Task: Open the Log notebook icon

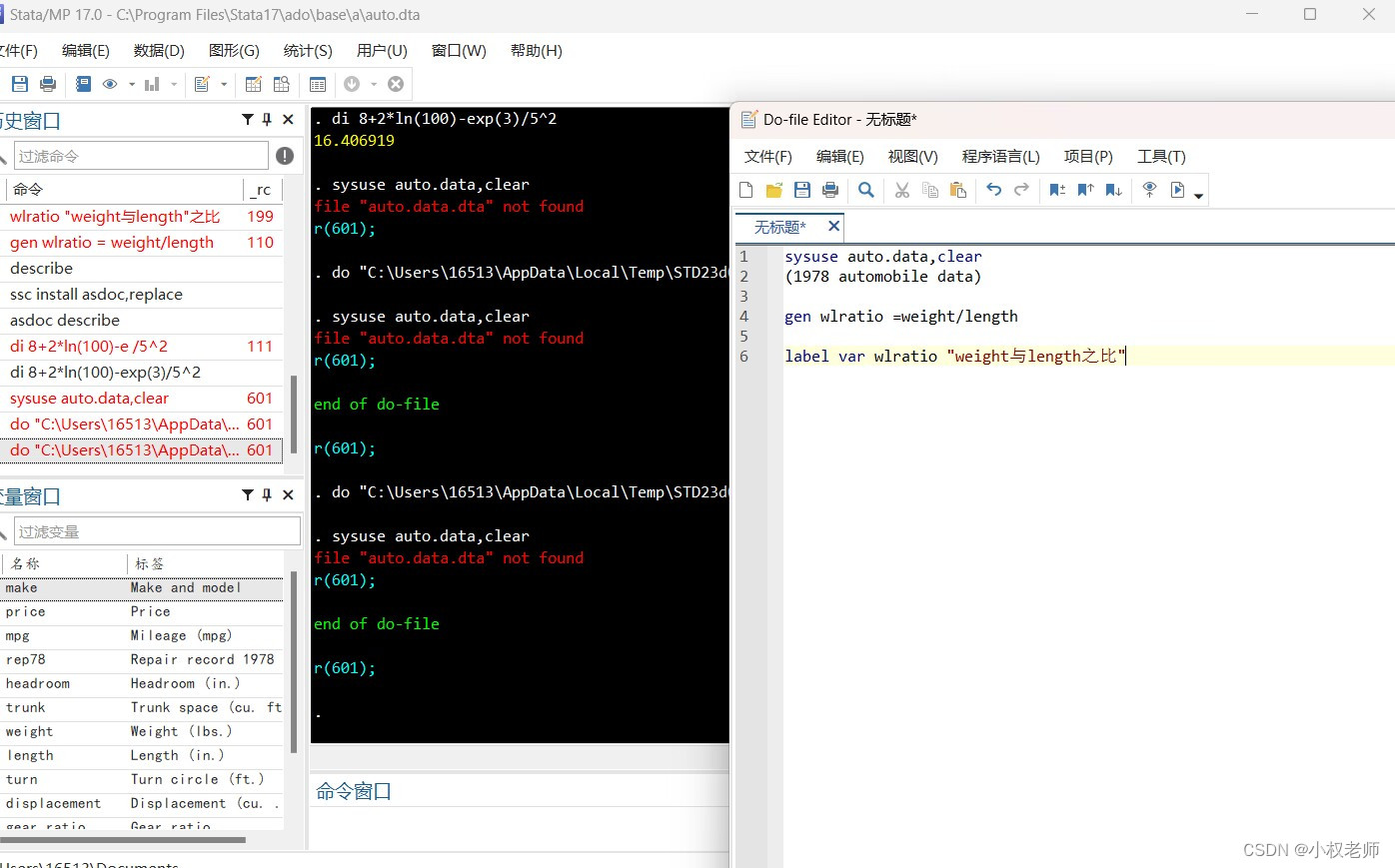Action: coord(84,84)
